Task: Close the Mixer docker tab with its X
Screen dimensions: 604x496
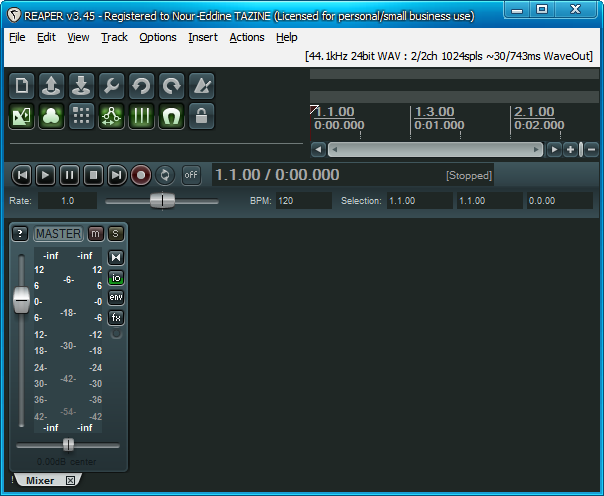Action: coord(70,481)
